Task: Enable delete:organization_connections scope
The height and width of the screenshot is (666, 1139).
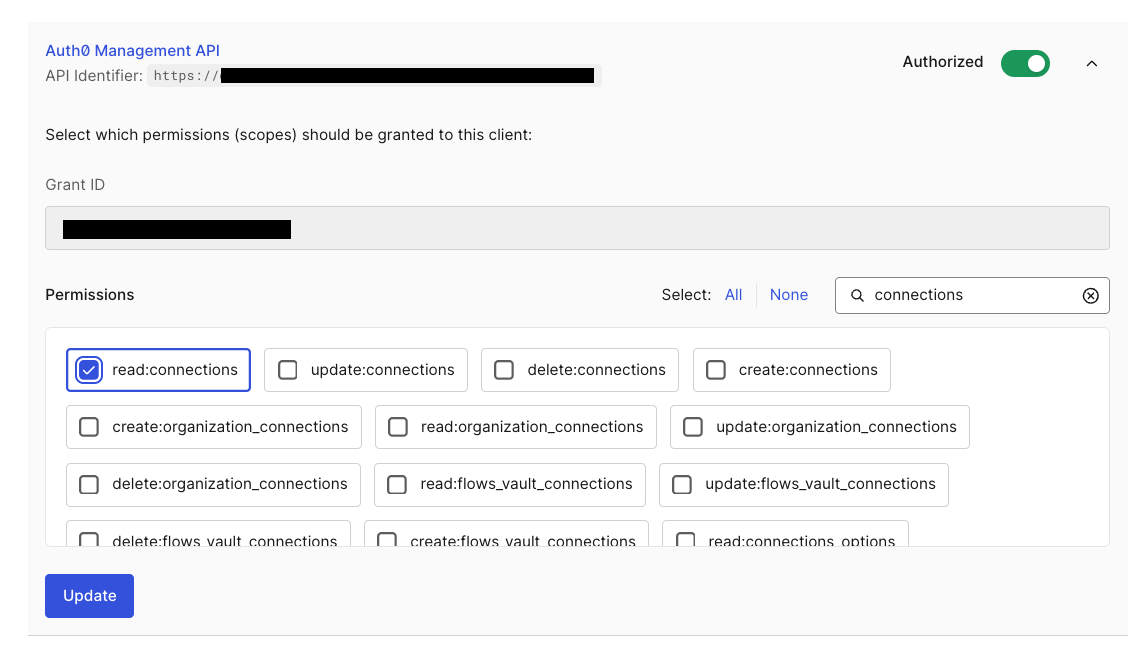Action: click(89, 484)
